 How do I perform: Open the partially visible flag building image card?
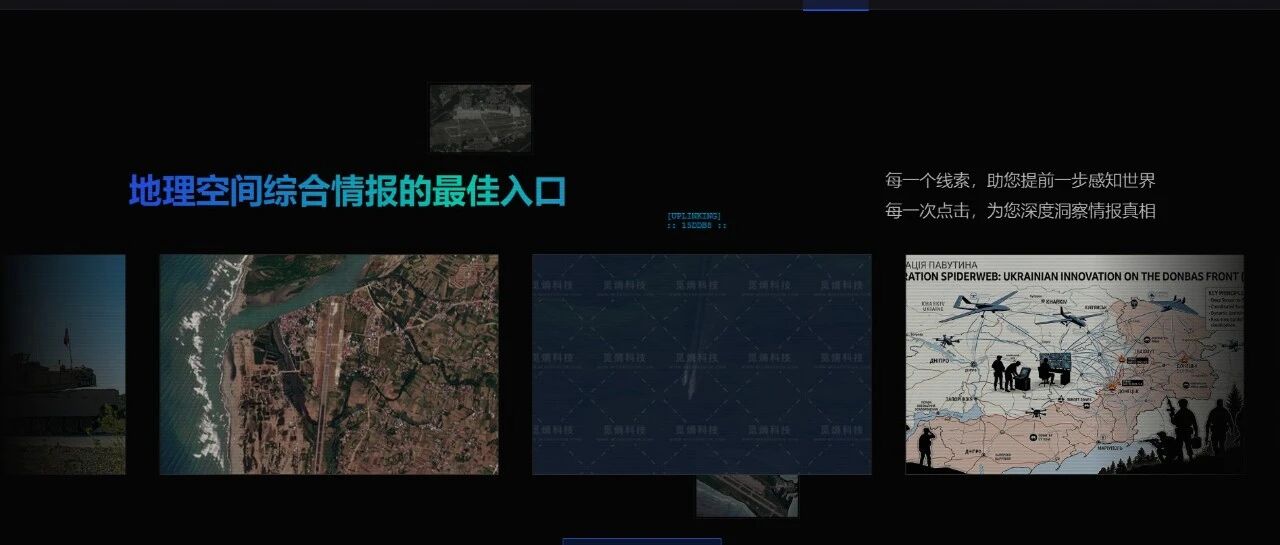(x=62, y=364)
